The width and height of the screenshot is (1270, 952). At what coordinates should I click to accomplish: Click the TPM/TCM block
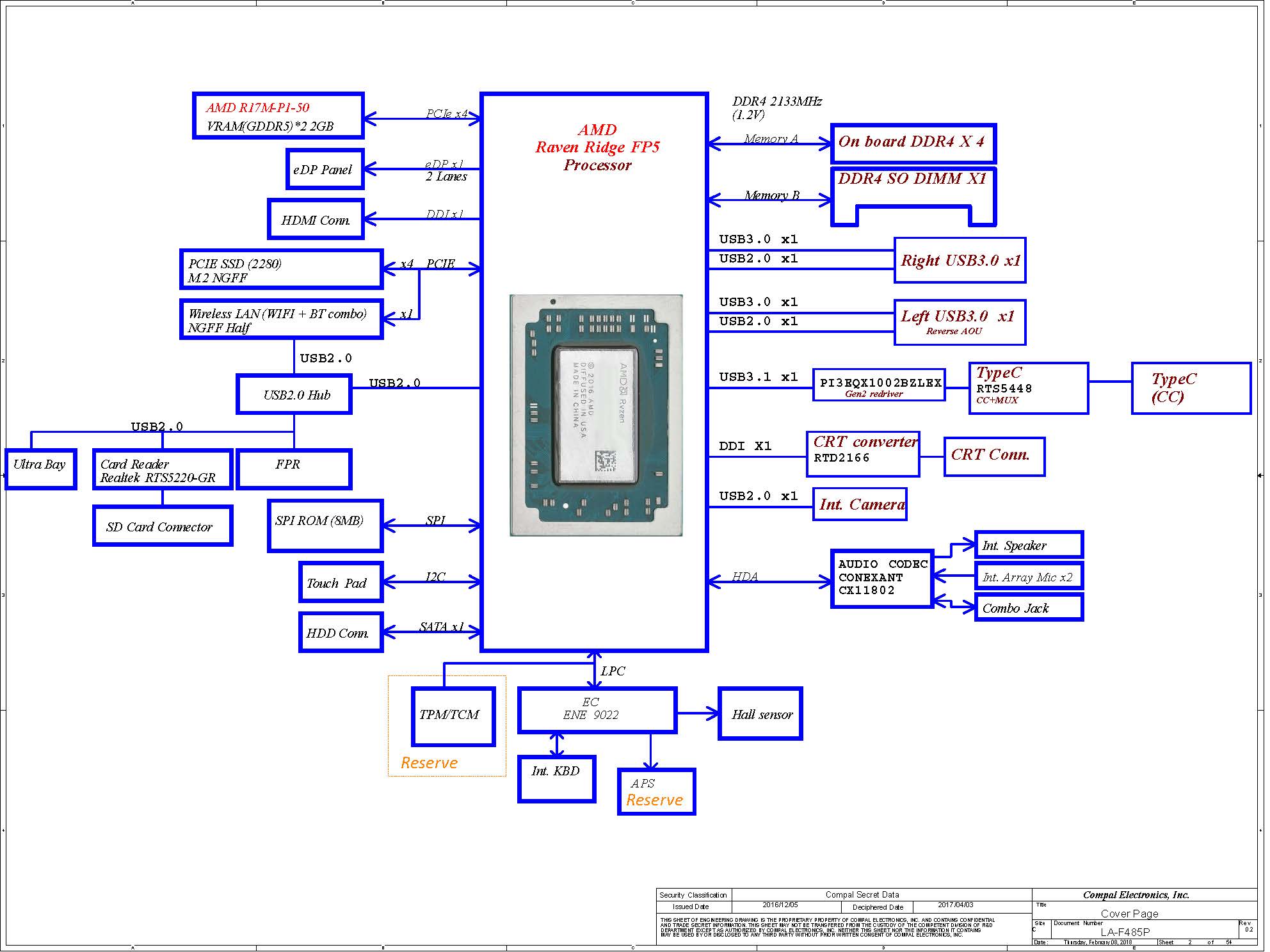(x=454, y=717)
